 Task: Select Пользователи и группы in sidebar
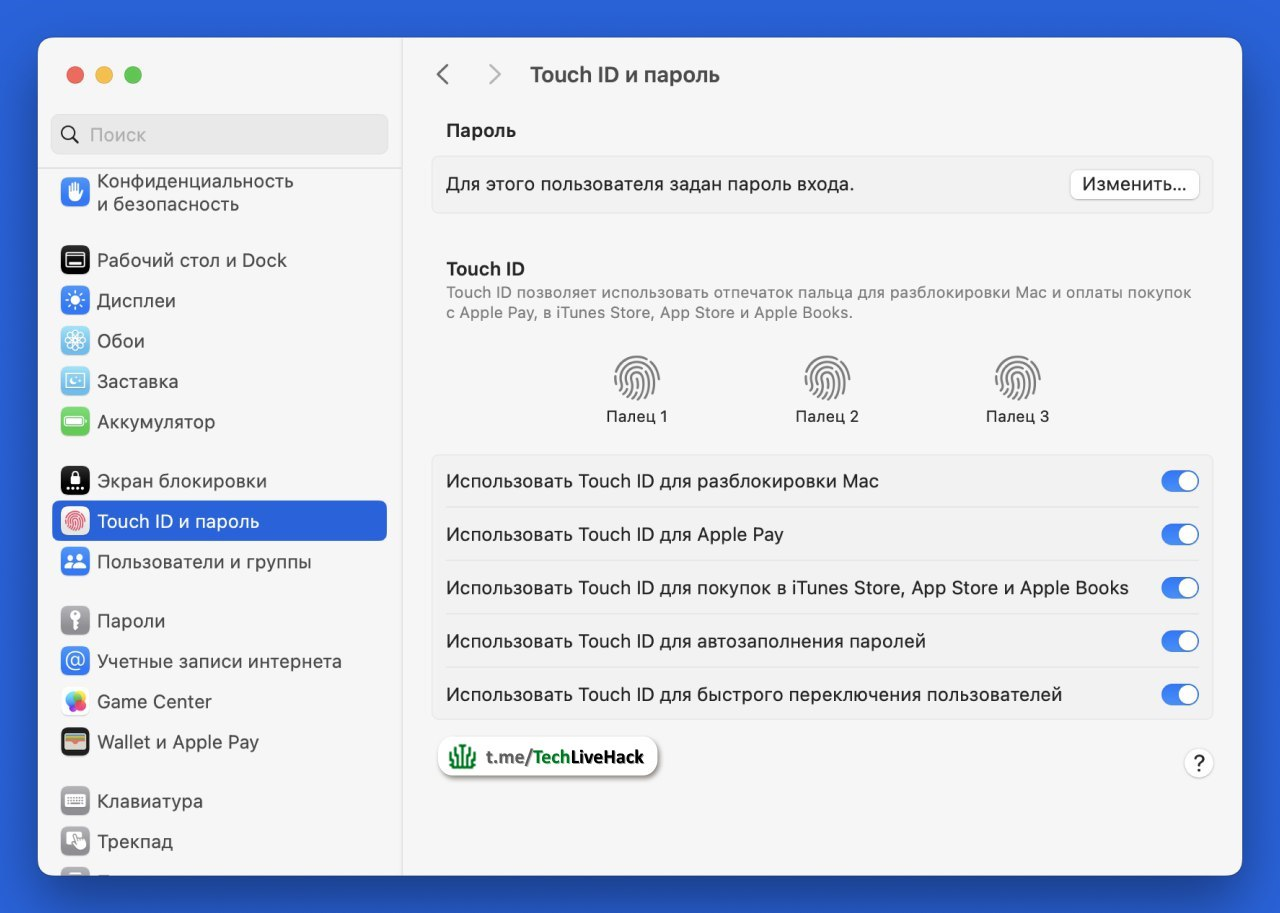(219, 562)
